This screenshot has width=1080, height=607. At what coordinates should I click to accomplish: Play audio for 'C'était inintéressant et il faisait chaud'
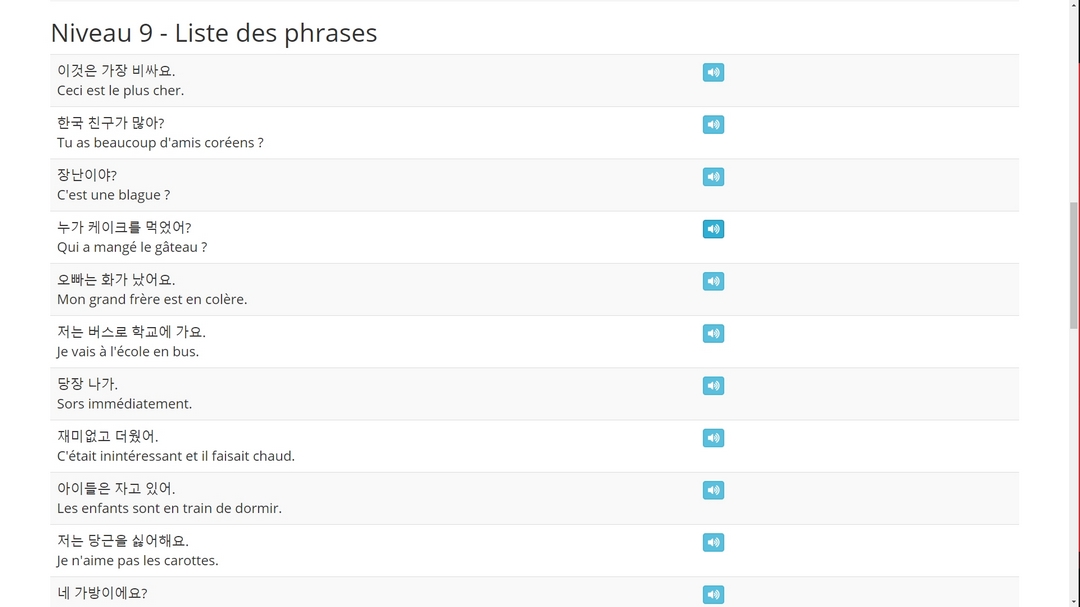coord(713,438)
